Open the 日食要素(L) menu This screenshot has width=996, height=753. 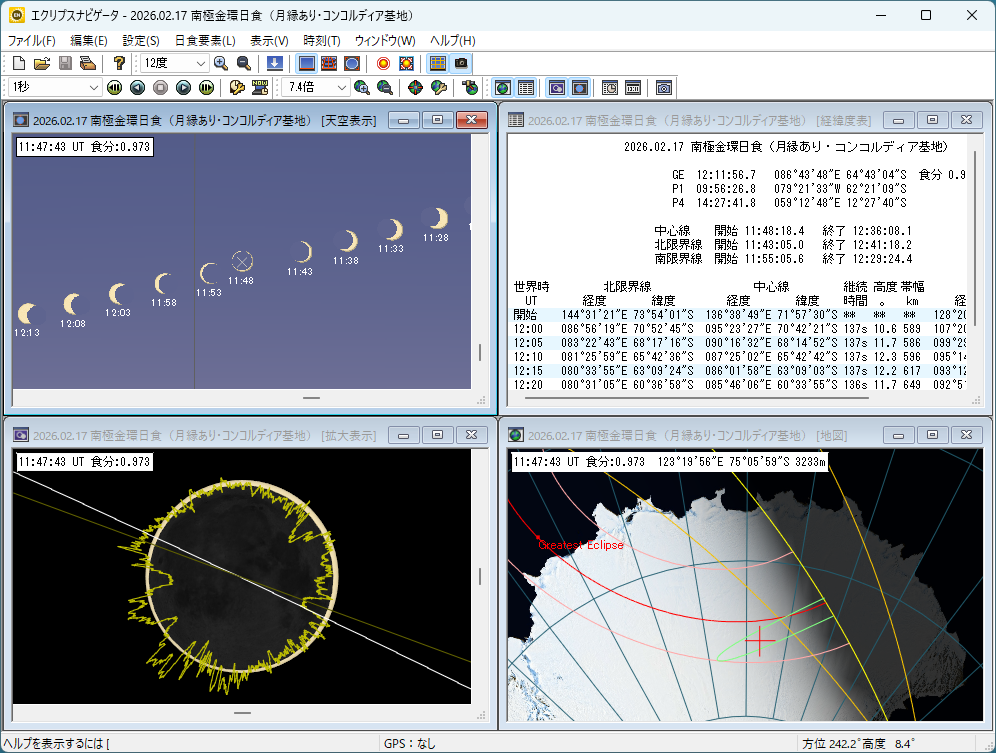coord(204,41)
